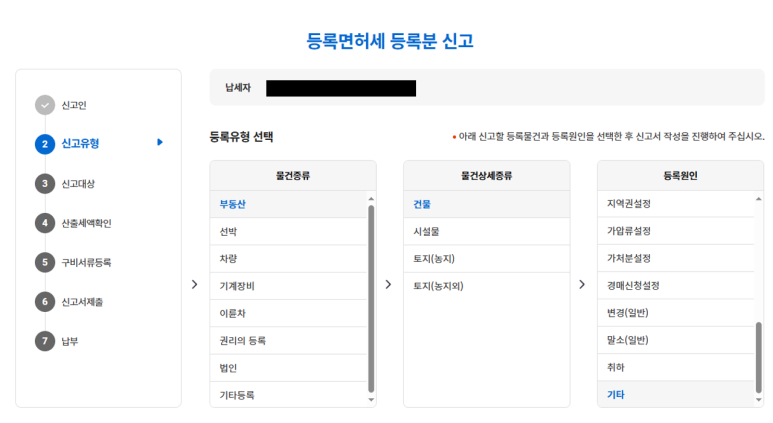The image size is (773, 423).
Task: Click step 7 circle for 납부
Action: 45,341
